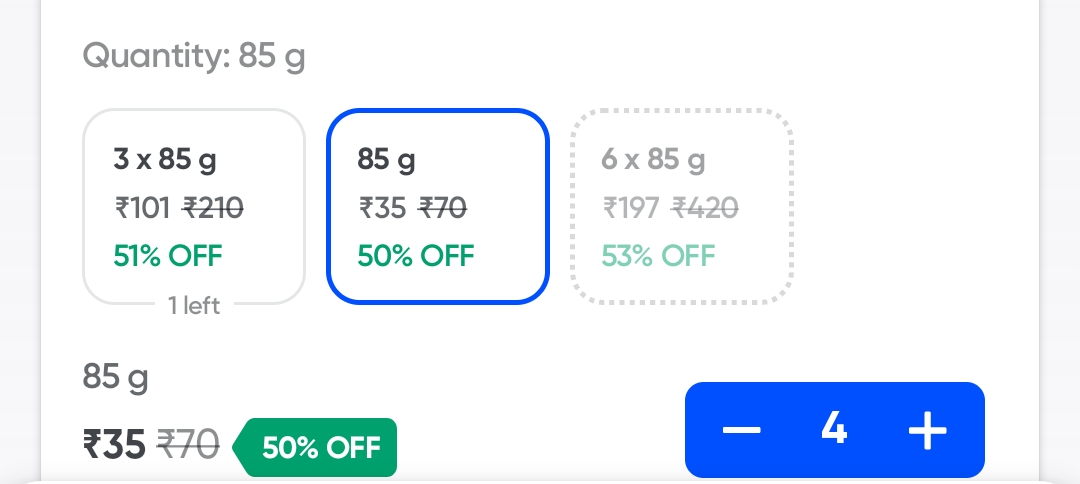1080x484 pixels.
Task: Tap the 51% OFF discount text
Action: point(168,255)
